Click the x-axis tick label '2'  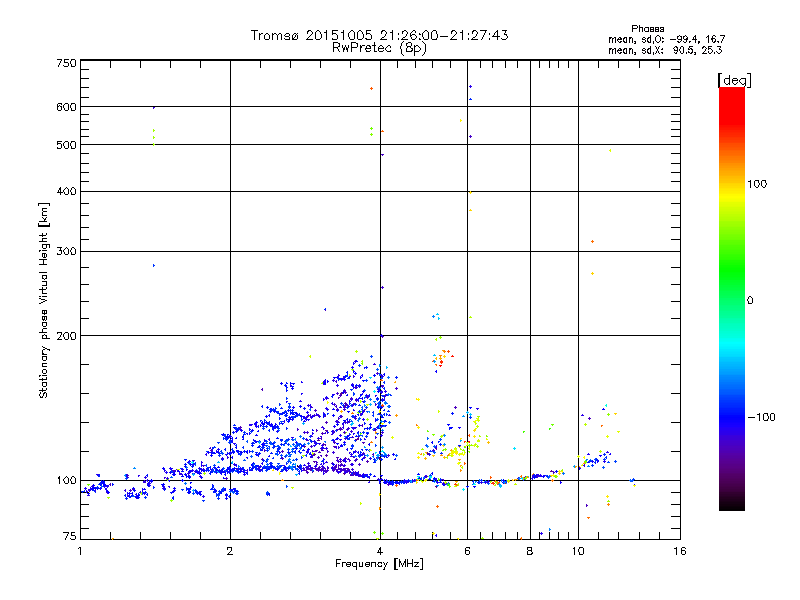click(x=230, y=551)
